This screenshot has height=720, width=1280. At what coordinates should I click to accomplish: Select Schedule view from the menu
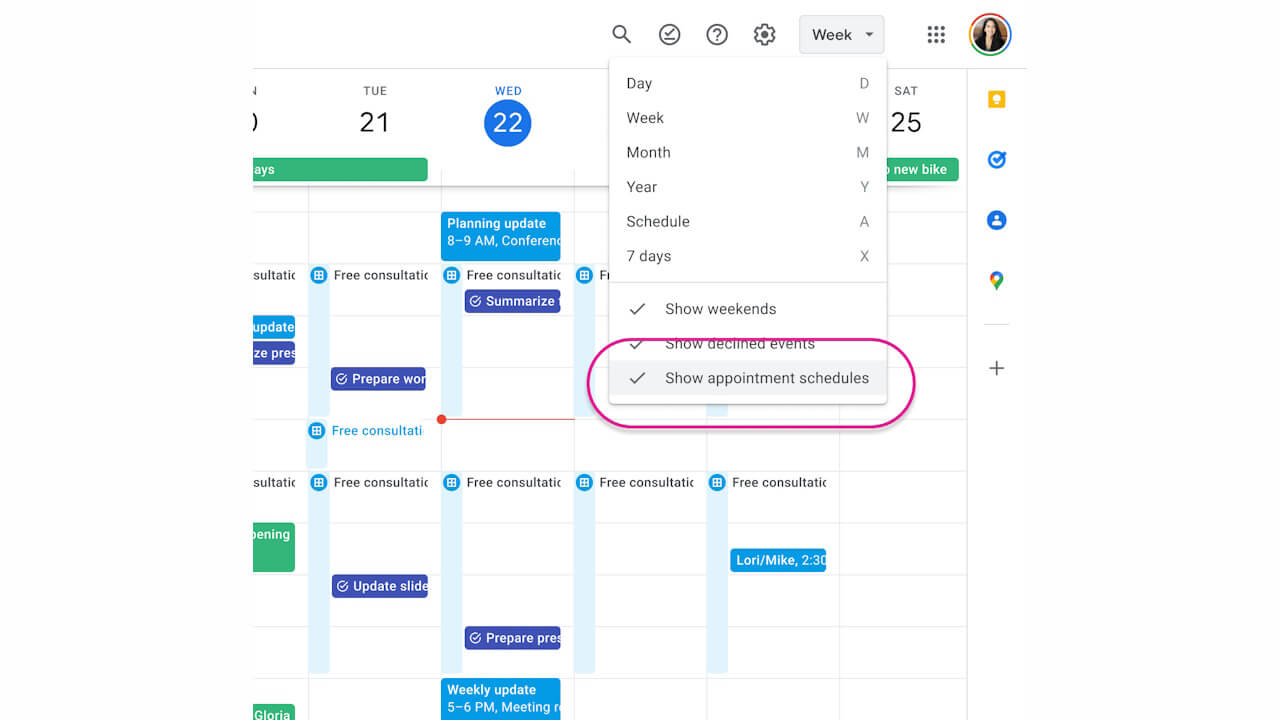tap(657, 221)
